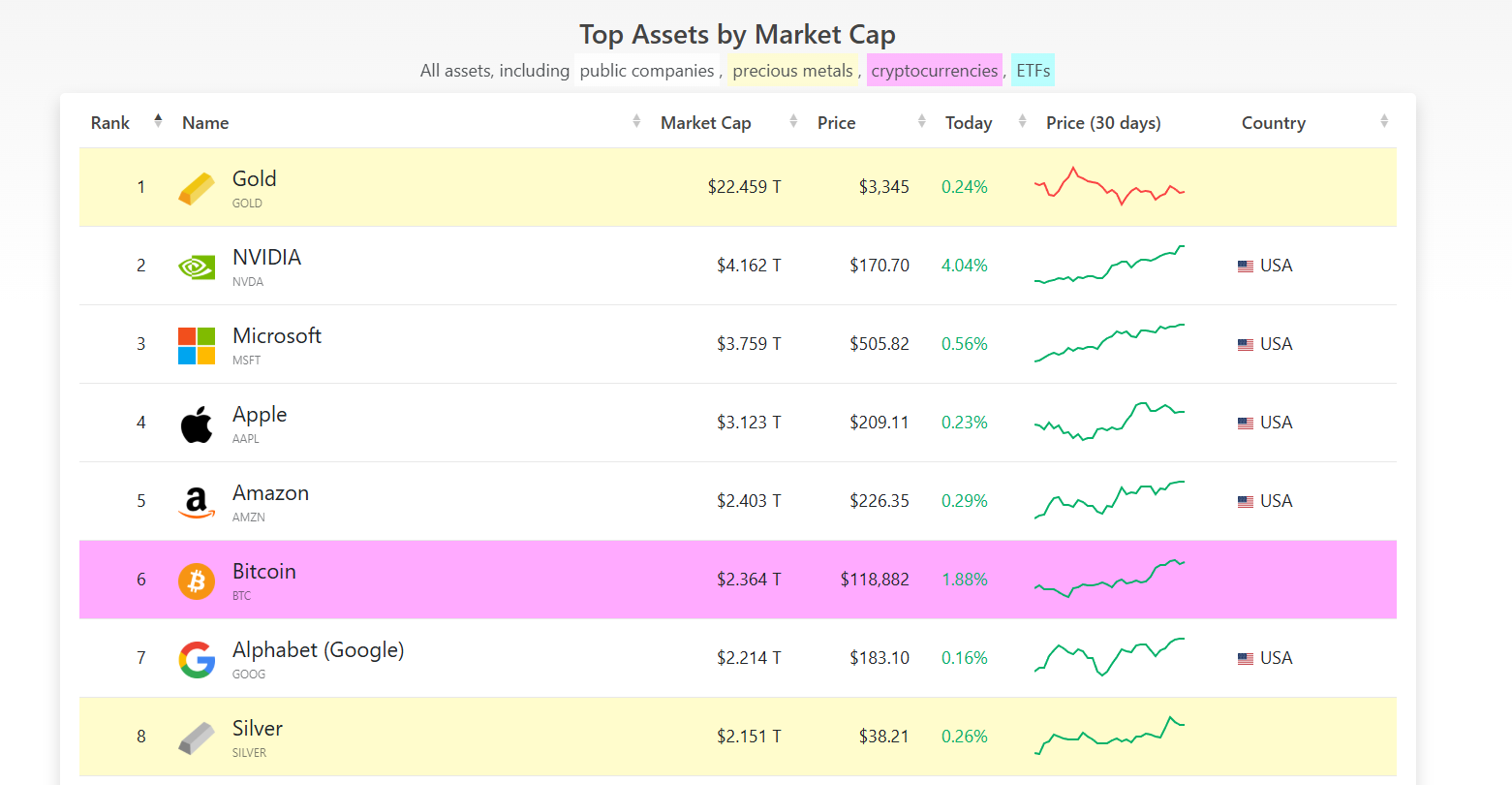Screen dimensions: 1512x785
Task: Click the Google G logo icon
Action: click(x=197, y=659)
